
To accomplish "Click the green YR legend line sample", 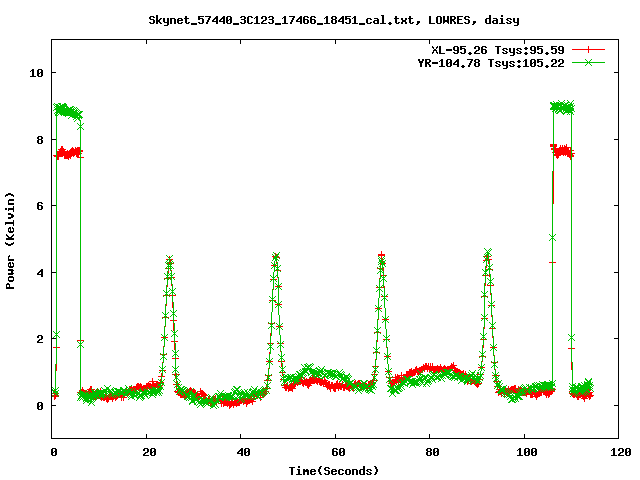I will coord(588,62).
